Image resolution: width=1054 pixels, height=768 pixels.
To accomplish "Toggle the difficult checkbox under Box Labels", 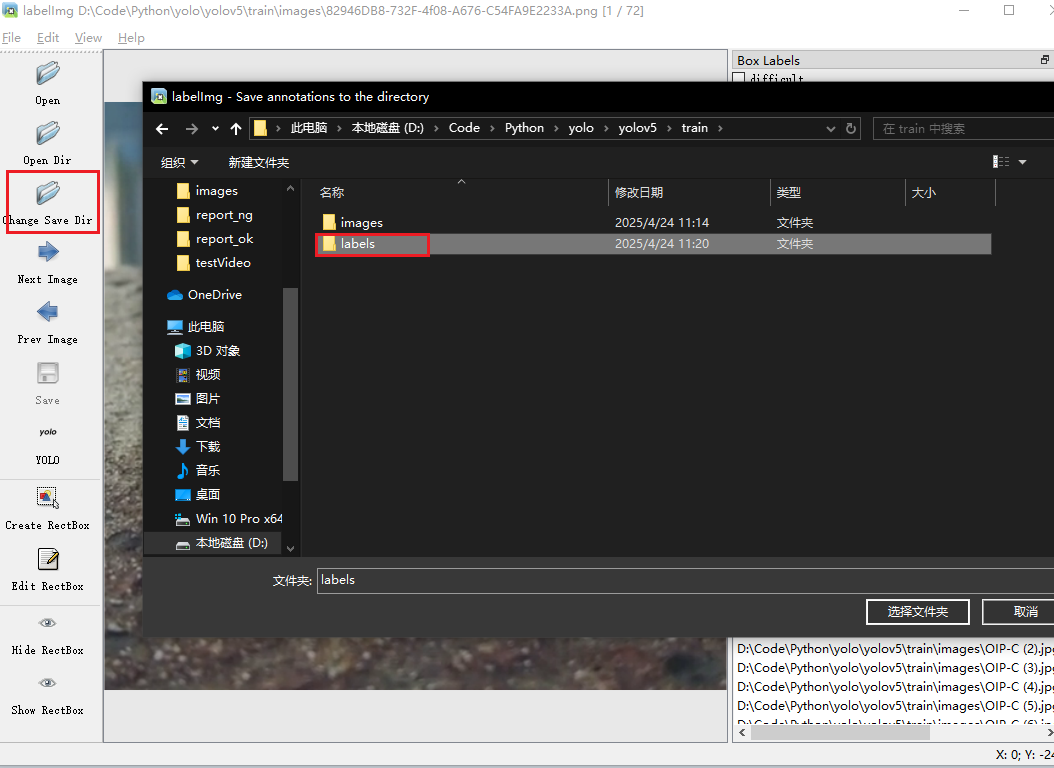I will pos(739,78).
